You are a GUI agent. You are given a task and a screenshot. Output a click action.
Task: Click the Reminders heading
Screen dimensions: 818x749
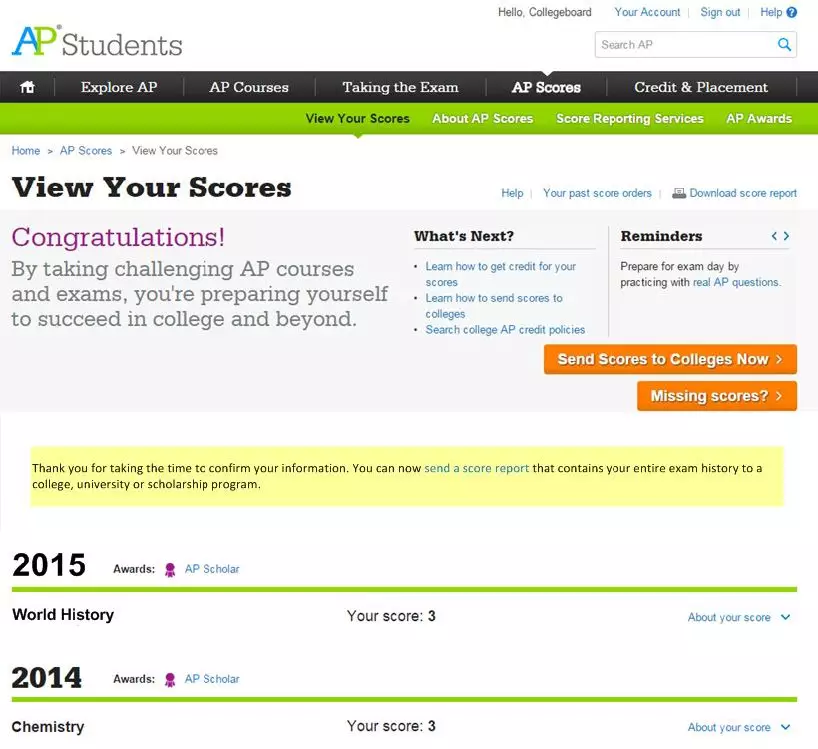(661, 236)
